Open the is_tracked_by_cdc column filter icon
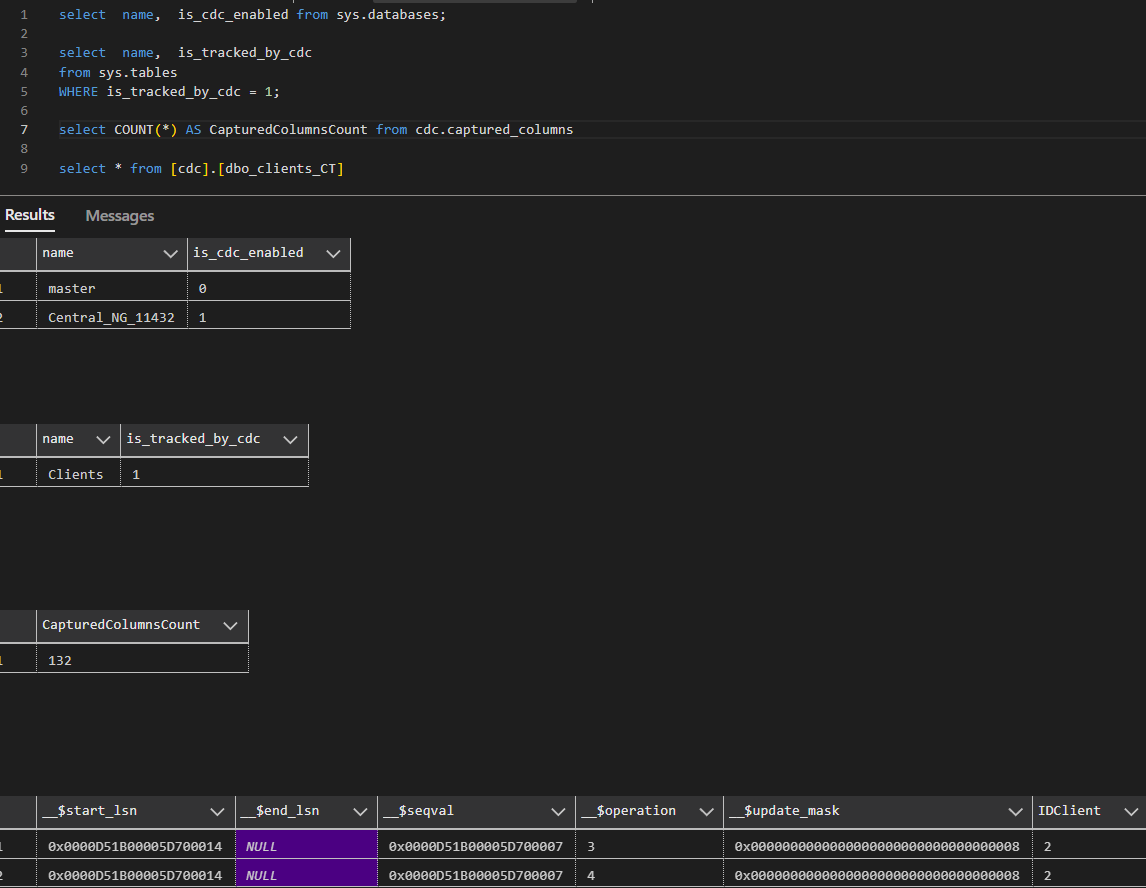The image size is (1146, 888). click(290, 439)
